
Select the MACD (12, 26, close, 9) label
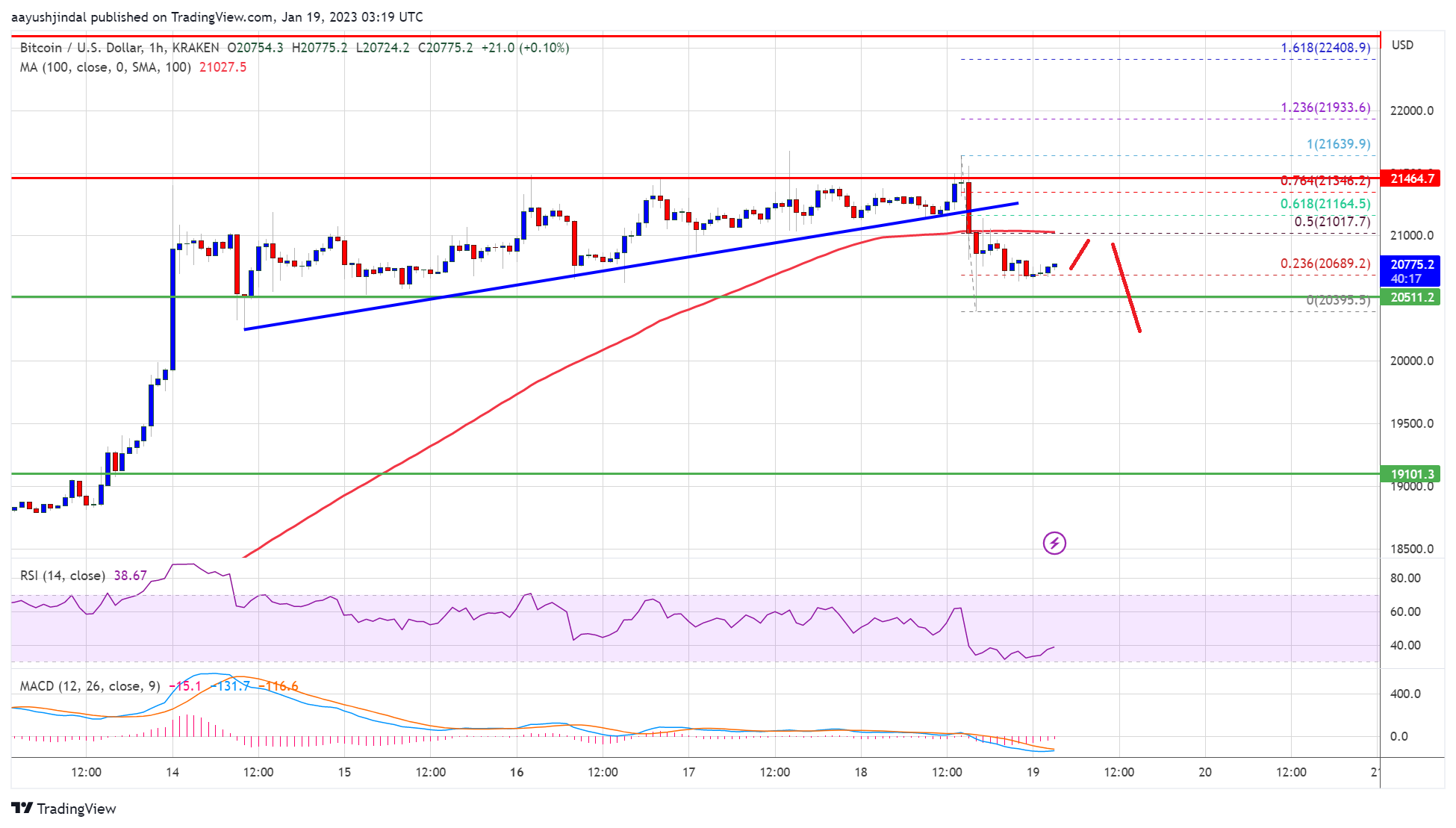point(90,686)
